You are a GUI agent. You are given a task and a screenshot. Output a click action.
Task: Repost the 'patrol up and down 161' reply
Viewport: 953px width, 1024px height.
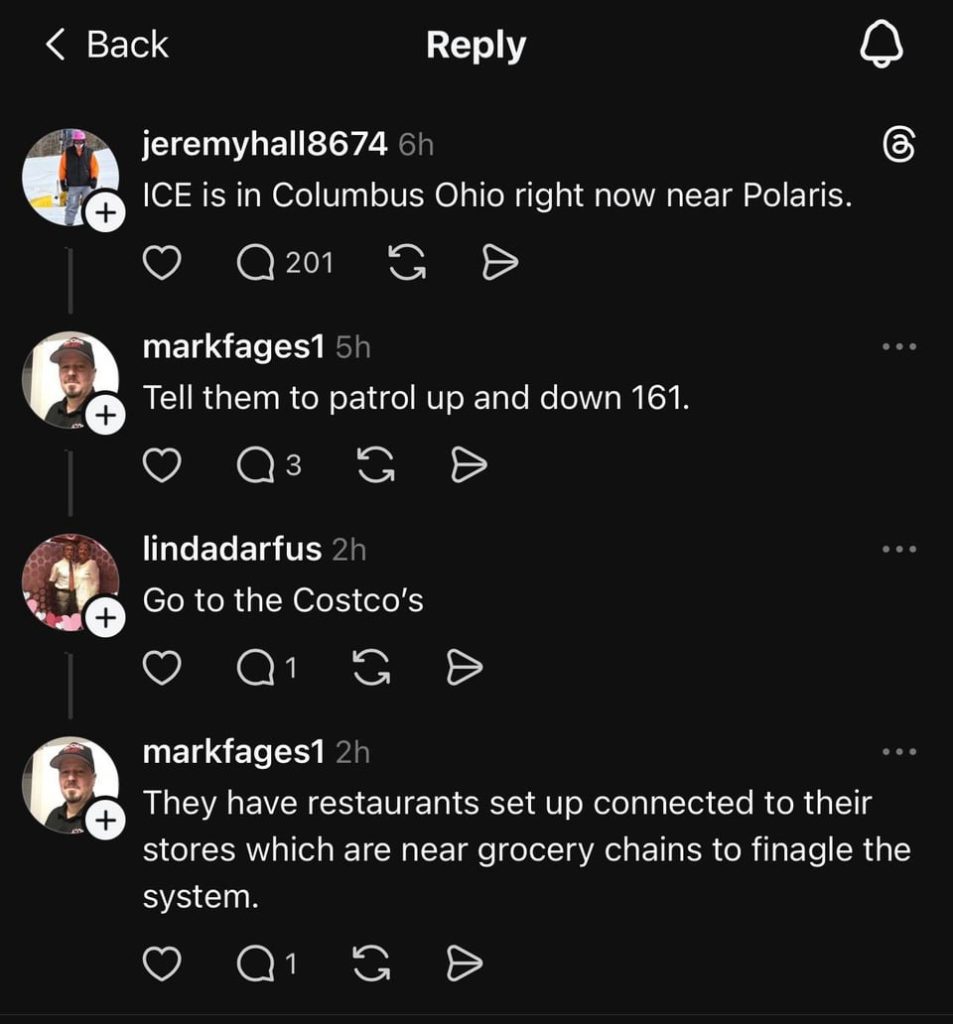(x=375, y=465)
